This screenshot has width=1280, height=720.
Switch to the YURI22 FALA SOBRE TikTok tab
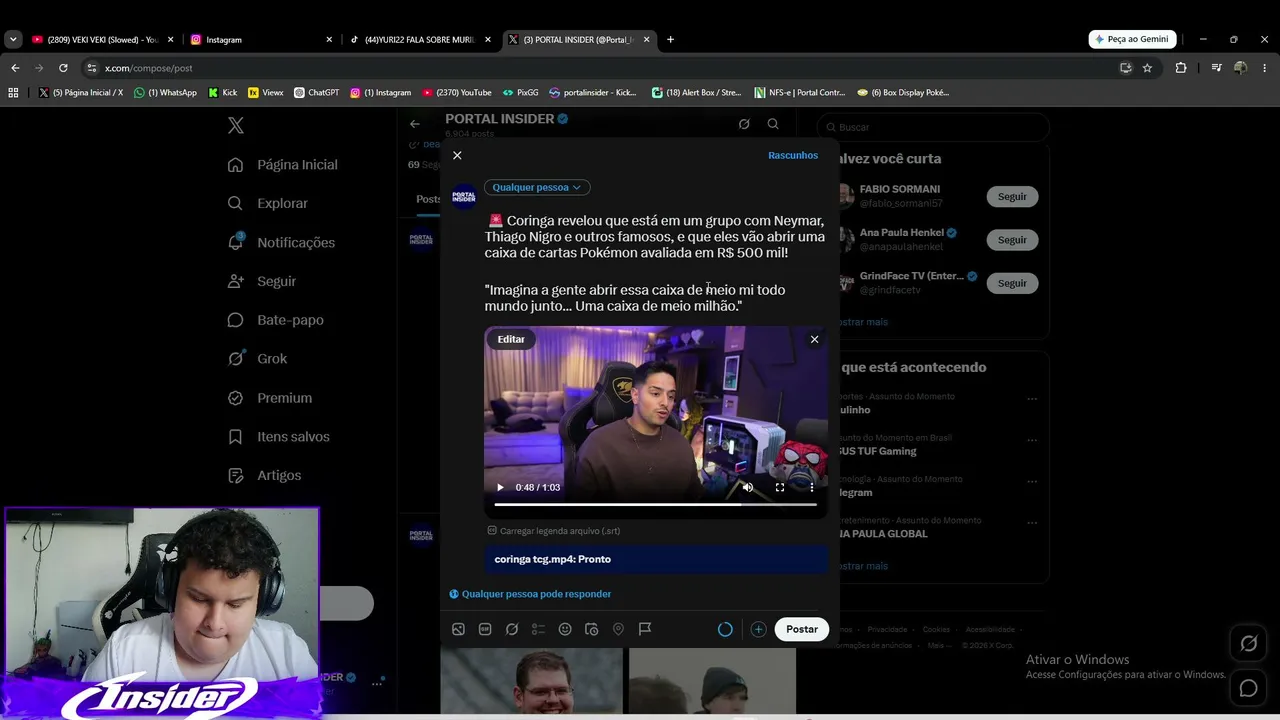coord(419,40)
